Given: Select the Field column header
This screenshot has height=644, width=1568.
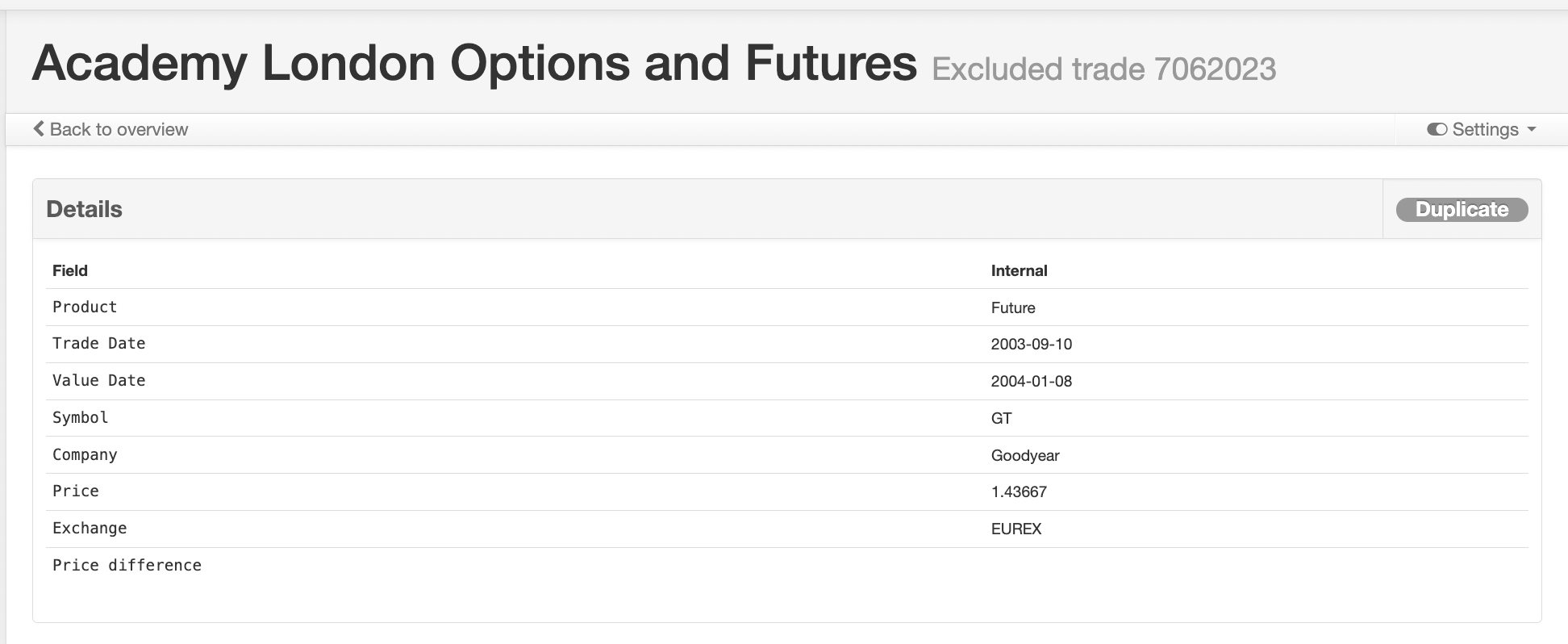Looking at the screenshot, I should [70, 270].
